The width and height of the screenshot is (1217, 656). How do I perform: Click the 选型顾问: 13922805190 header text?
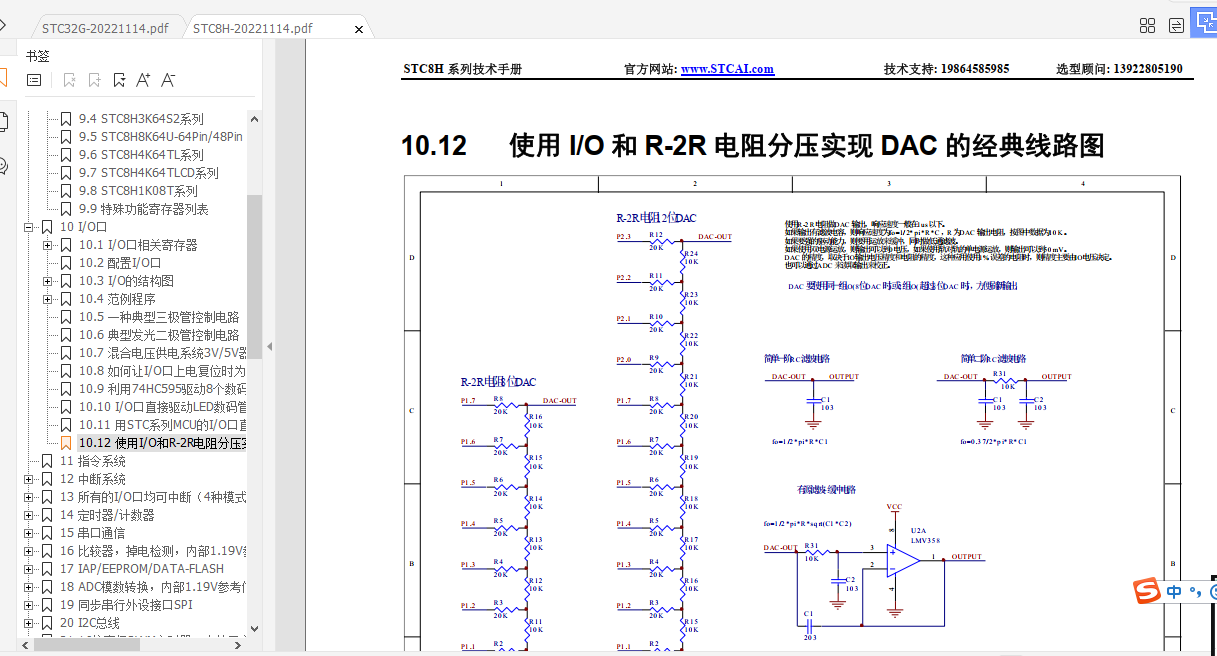pyautogui.click(x=1119, y=69)
